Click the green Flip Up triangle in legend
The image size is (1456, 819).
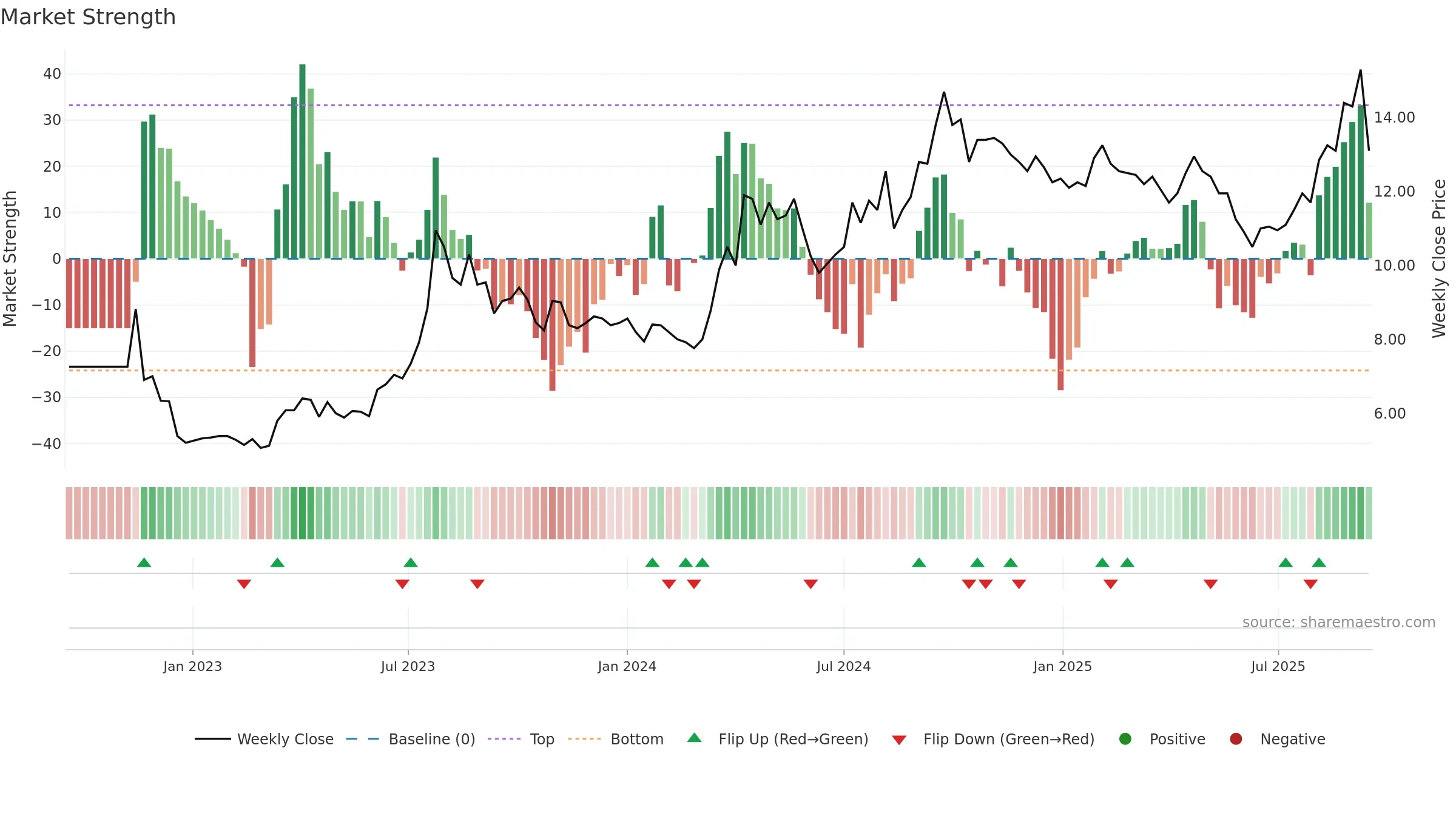(x=695, y=738)
